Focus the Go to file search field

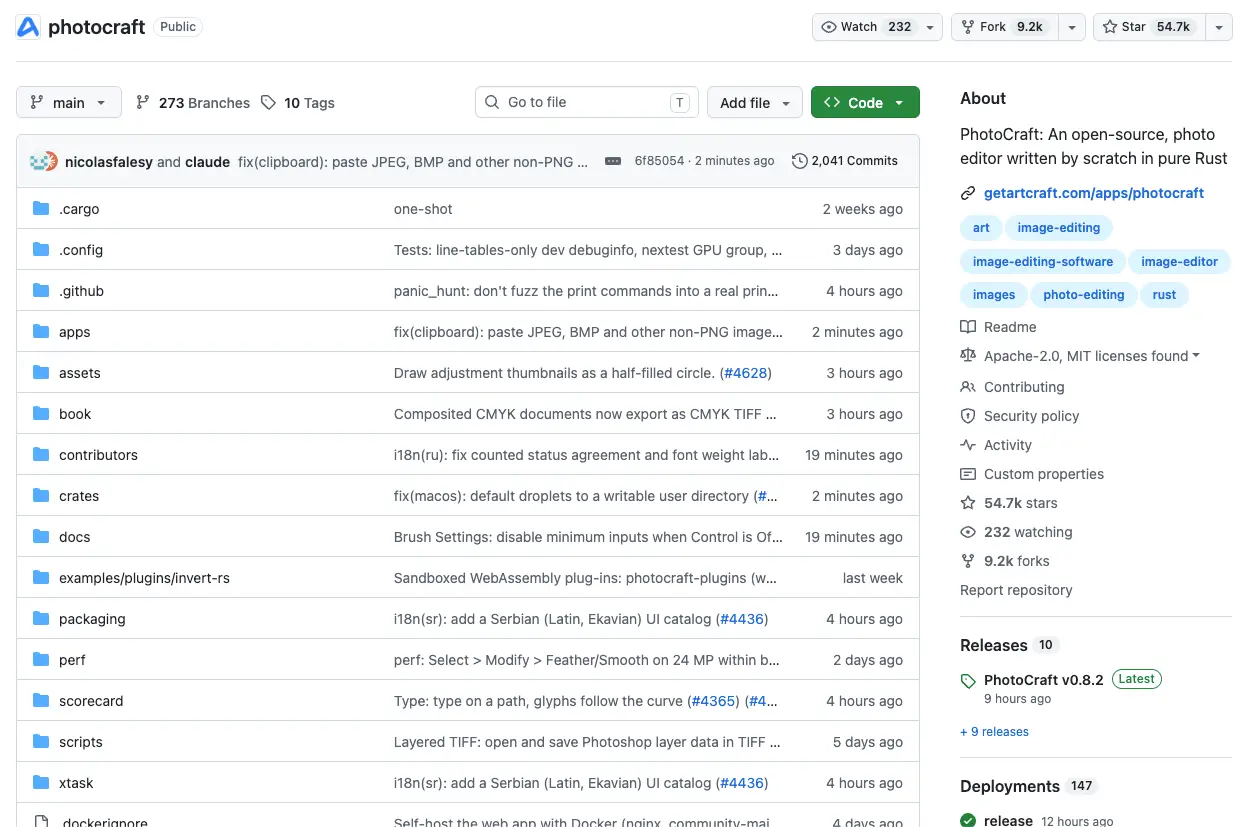tap(587, 102)
